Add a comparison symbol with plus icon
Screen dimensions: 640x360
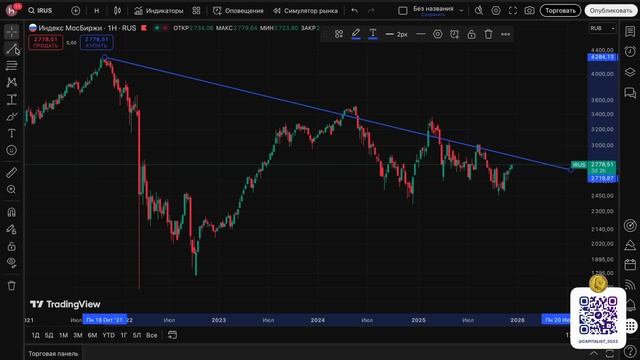pos(76,11)
